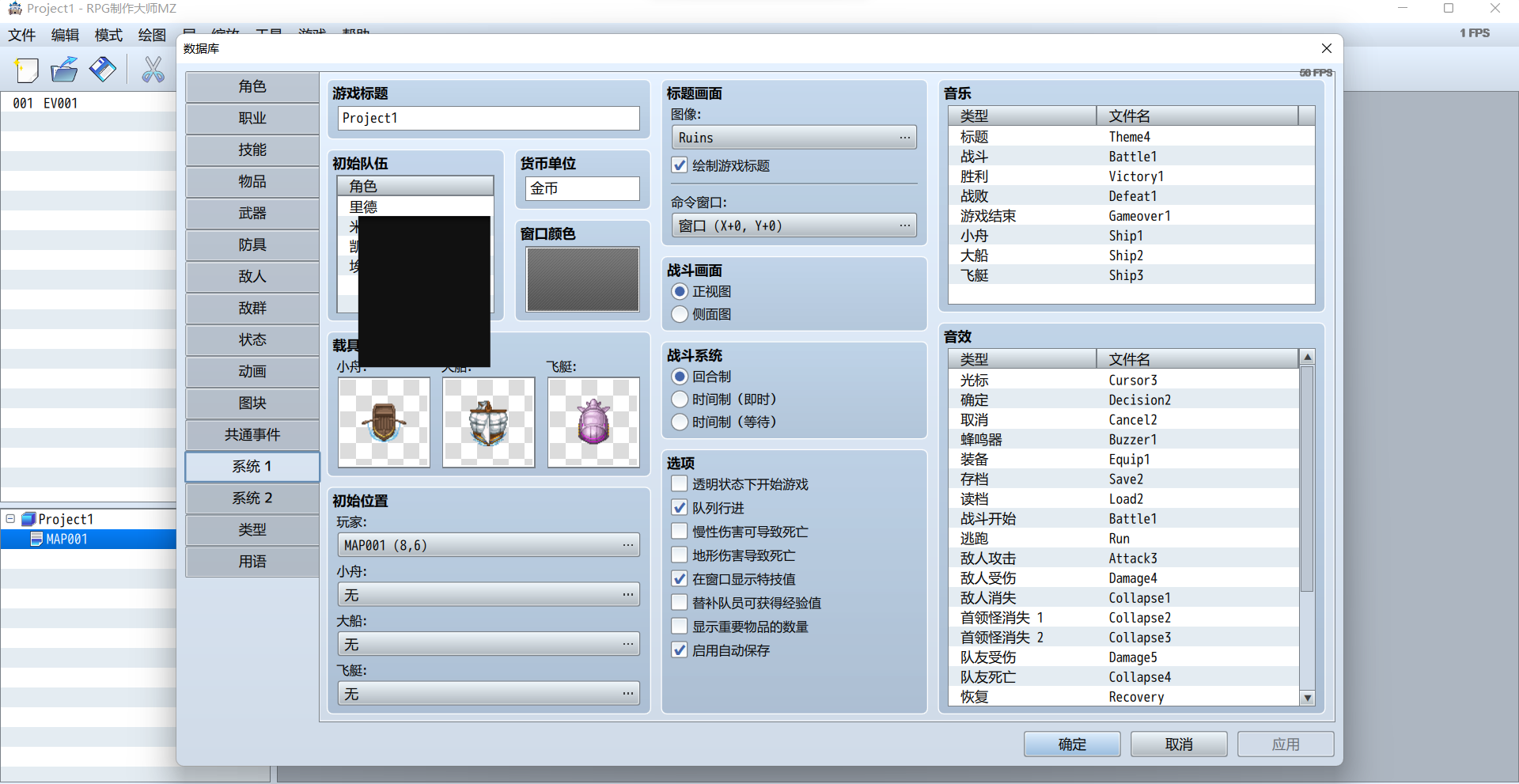Select MAP001 in the map tree
Screen dimensions: 1519x784
pos(66,539)
